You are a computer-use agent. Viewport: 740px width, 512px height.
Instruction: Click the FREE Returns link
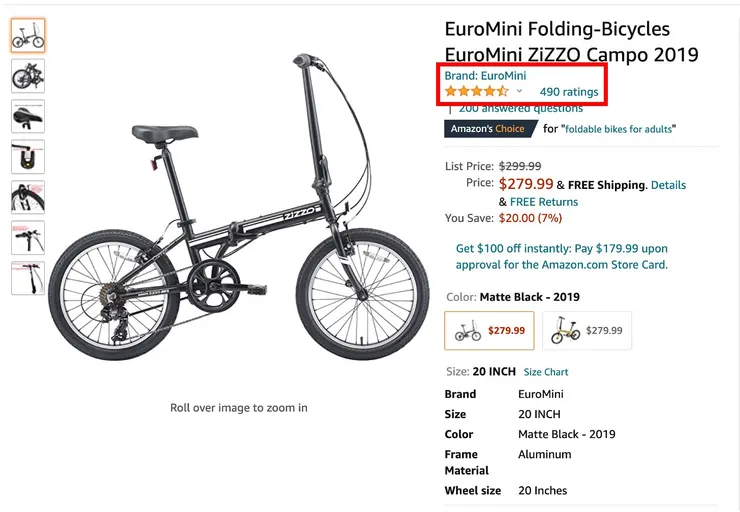click(544, 202)
